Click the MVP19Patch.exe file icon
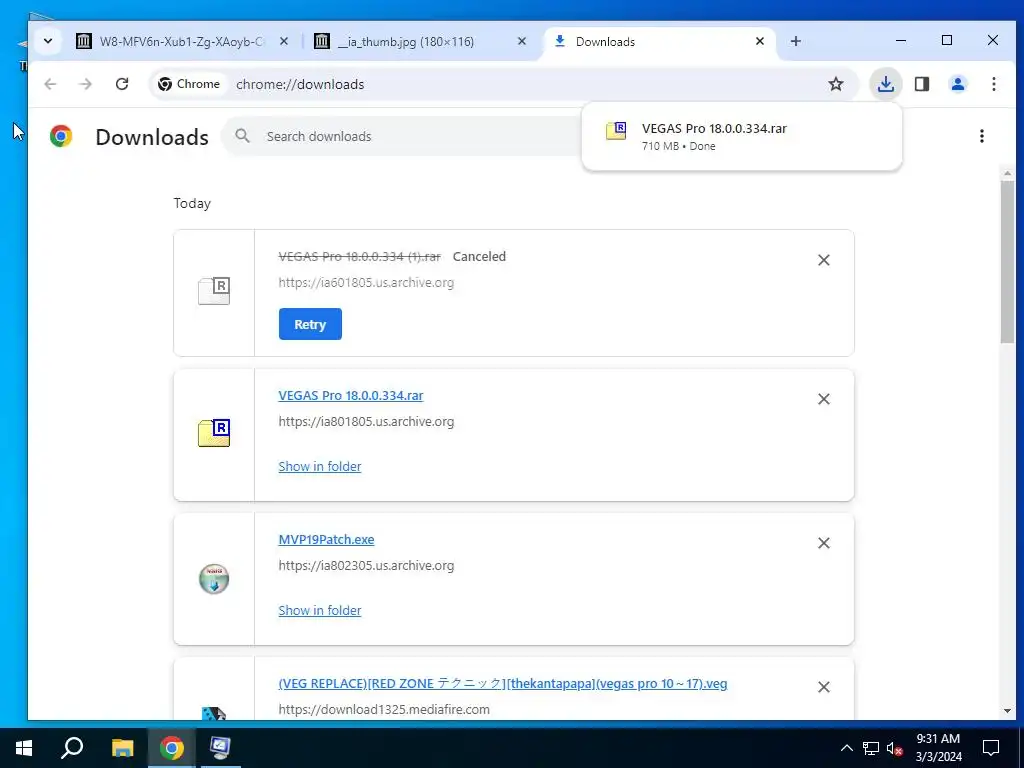This screenshot has width=1024, height=768. pos(214,579)
